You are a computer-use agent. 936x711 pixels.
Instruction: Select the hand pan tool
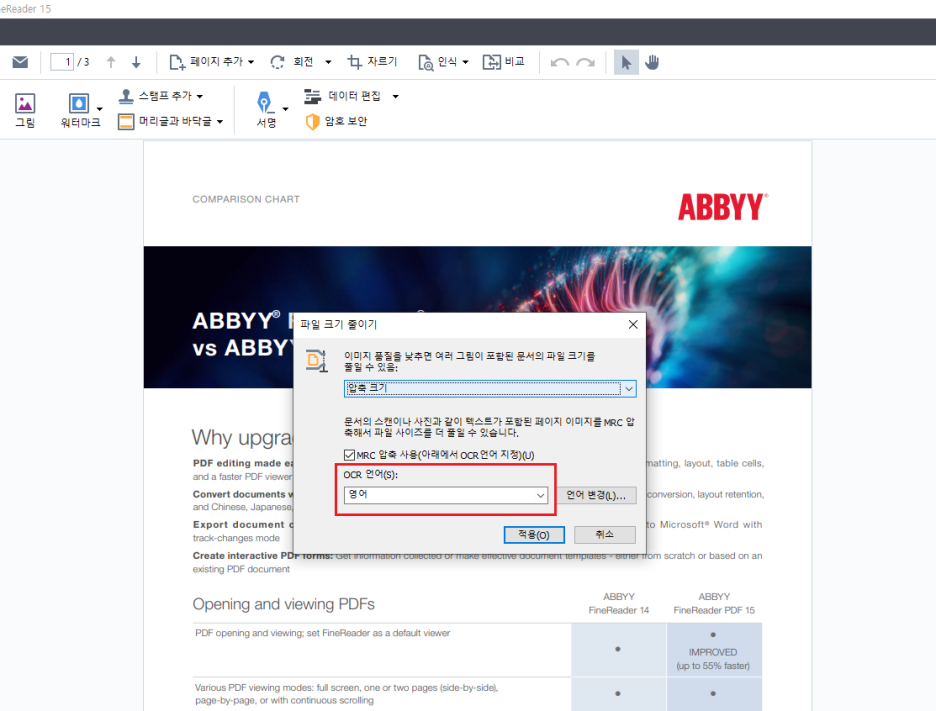(x=652, y=62)
